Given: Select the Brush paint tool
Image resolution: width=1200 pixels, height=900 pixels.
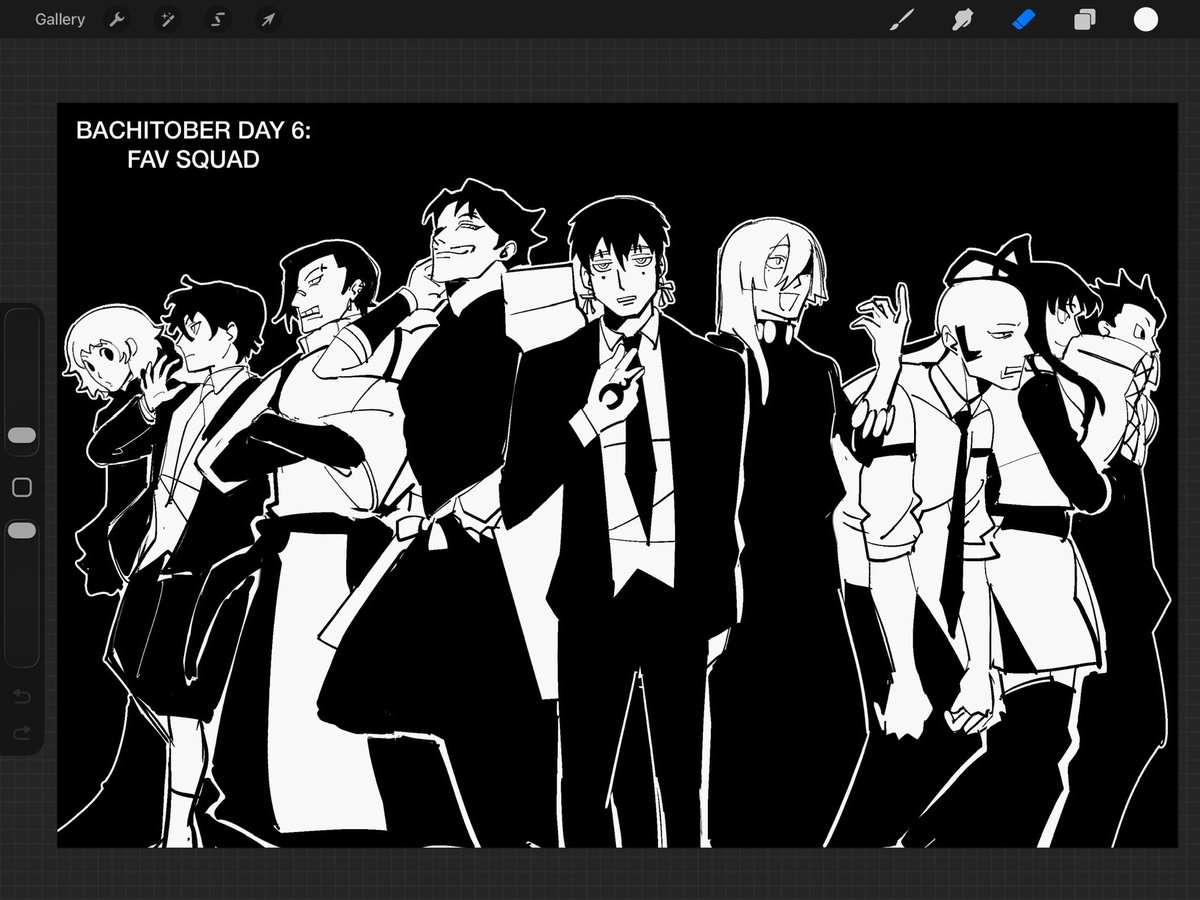Looking at the screenshot, I should pos(902,19).
